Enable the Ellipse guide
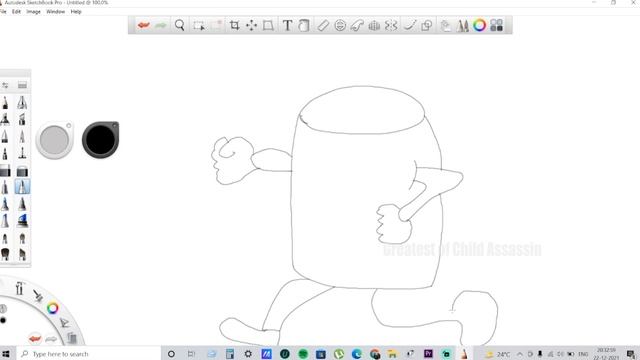Screen dimensions: 640x360 pyautogui.click(x=340, y=25)
